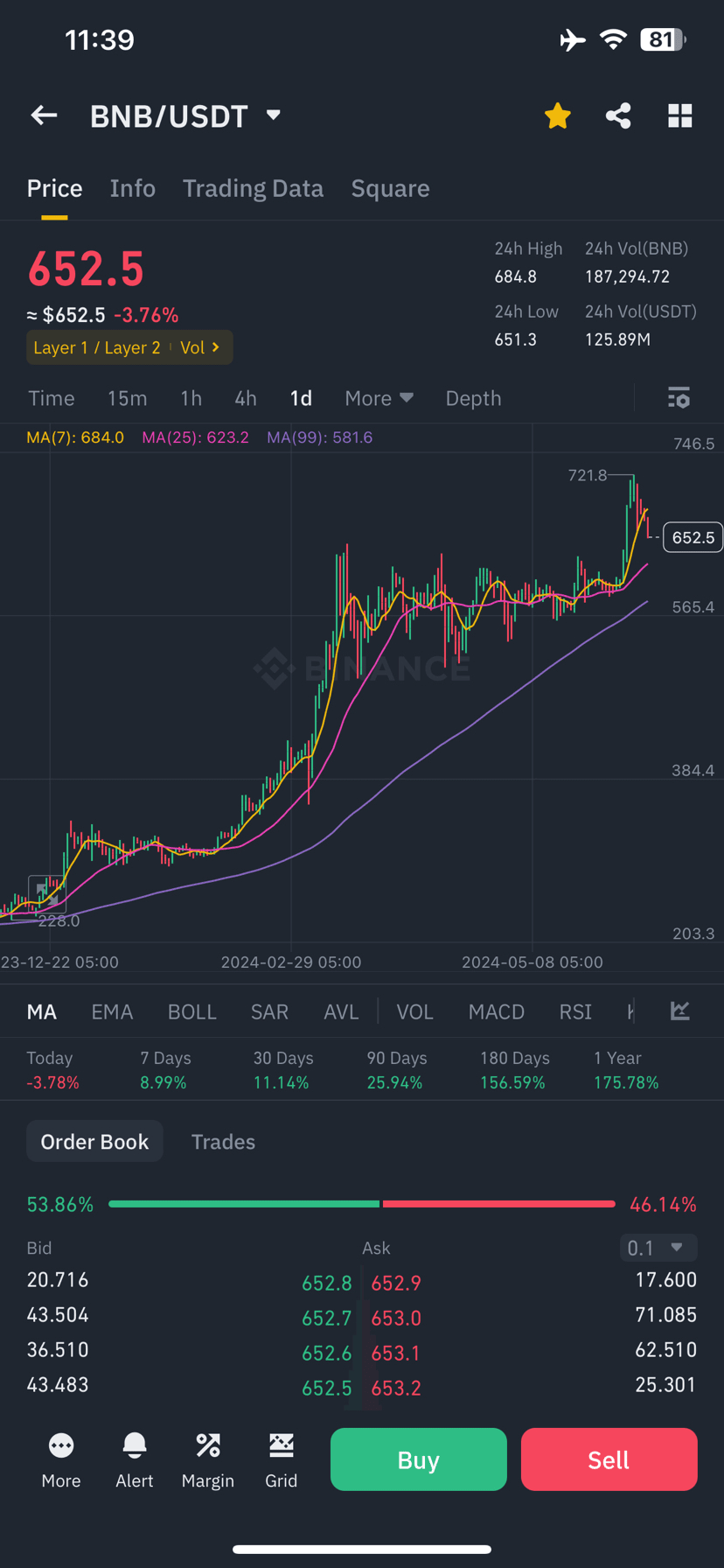Open the More timeframes dropdown
The image size is (724, 1568).
point(379,398)
